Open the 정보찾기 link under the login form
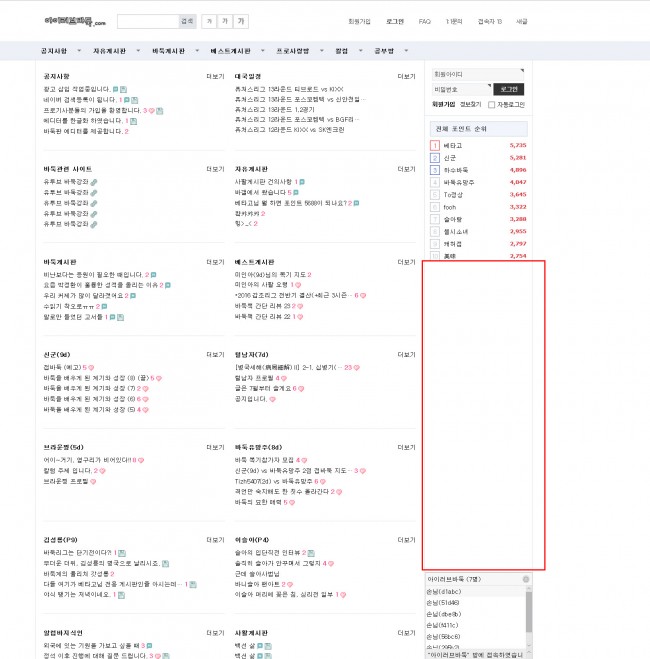Image resolution: width=650 pixels, height=659 pixels. 470,104
